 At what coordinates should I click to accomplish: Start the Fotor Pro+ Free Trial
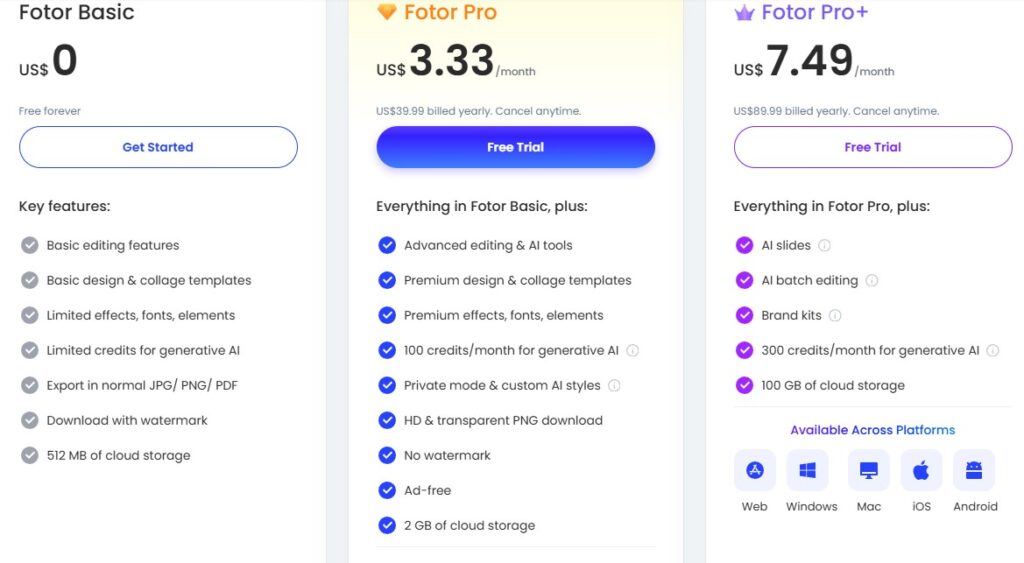[872, 147]
